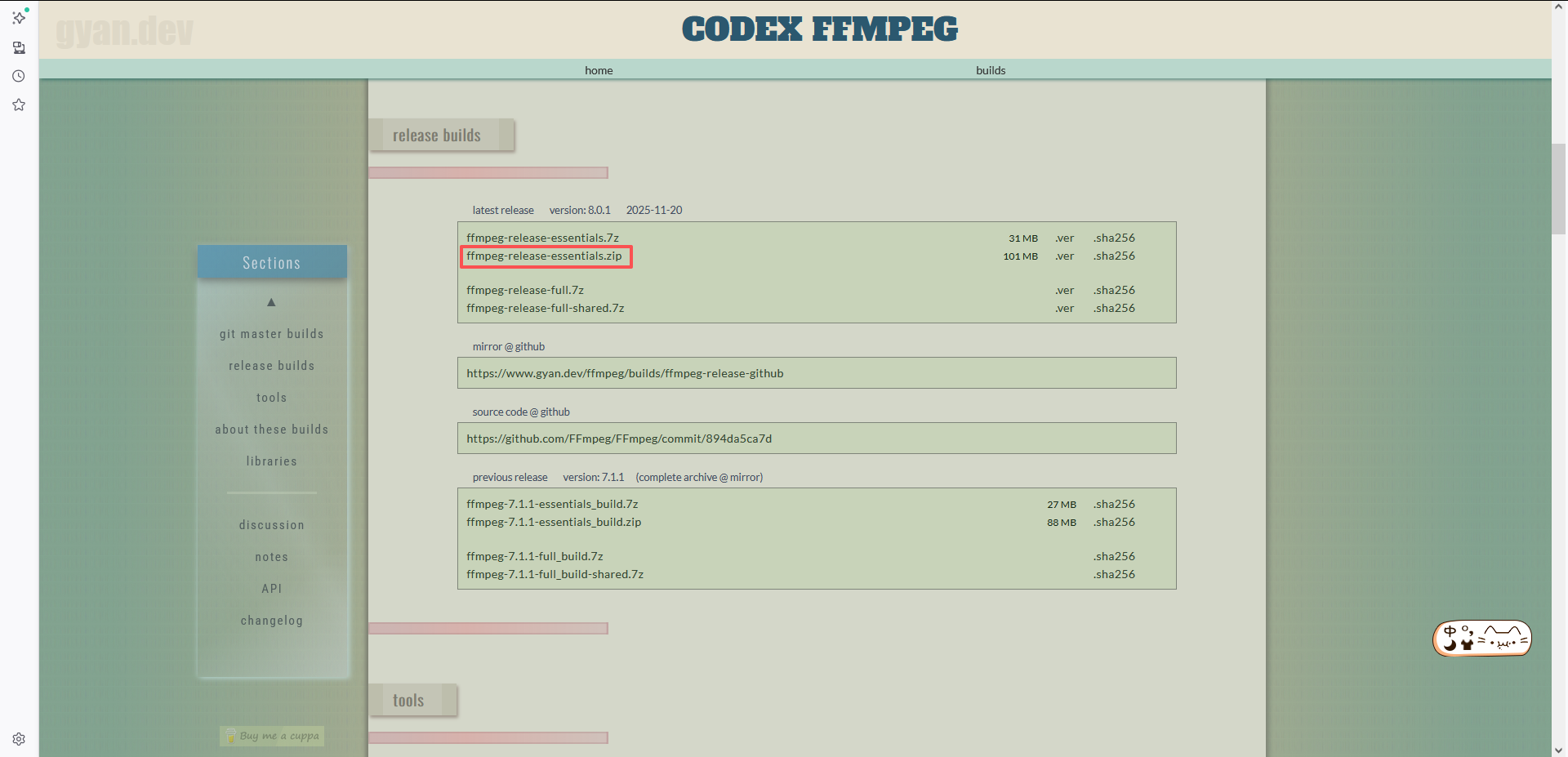Toggle the moon half-width icon on input bar
The width and height of the screenshot is (1568, 757).
[1450, 645]
